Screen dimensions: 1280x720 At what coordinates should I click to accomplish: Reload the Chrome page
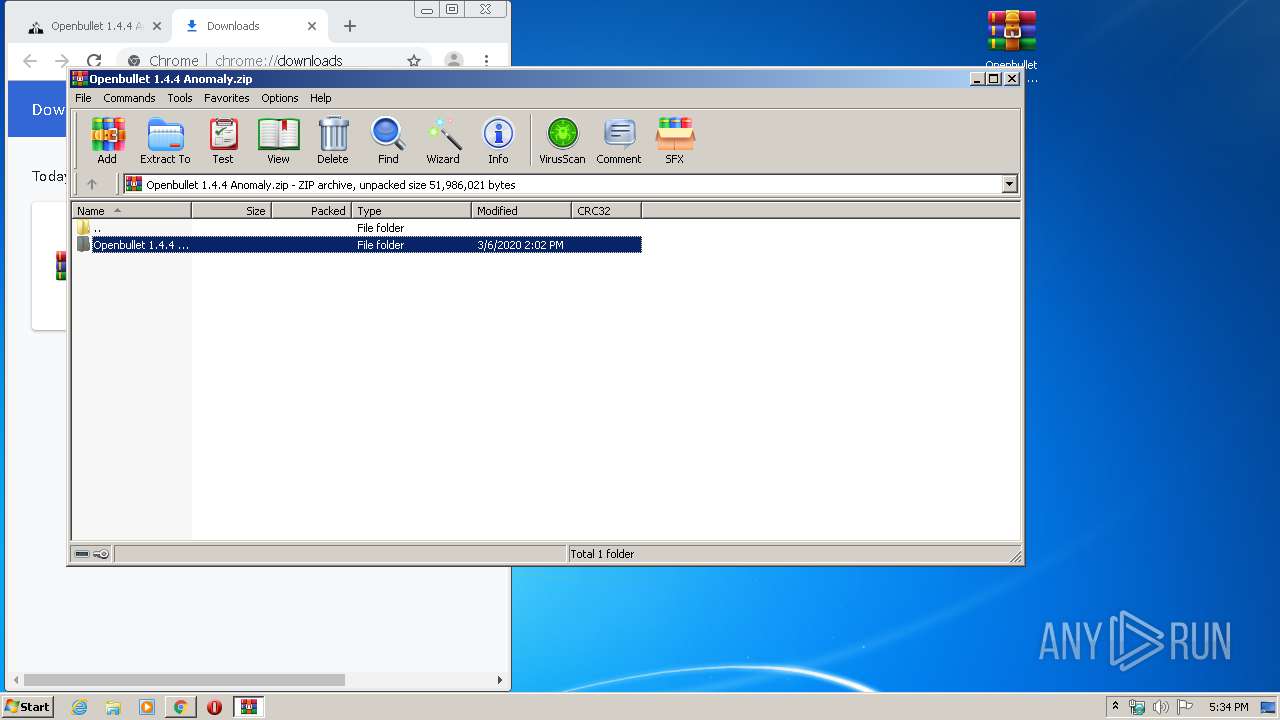94,61
